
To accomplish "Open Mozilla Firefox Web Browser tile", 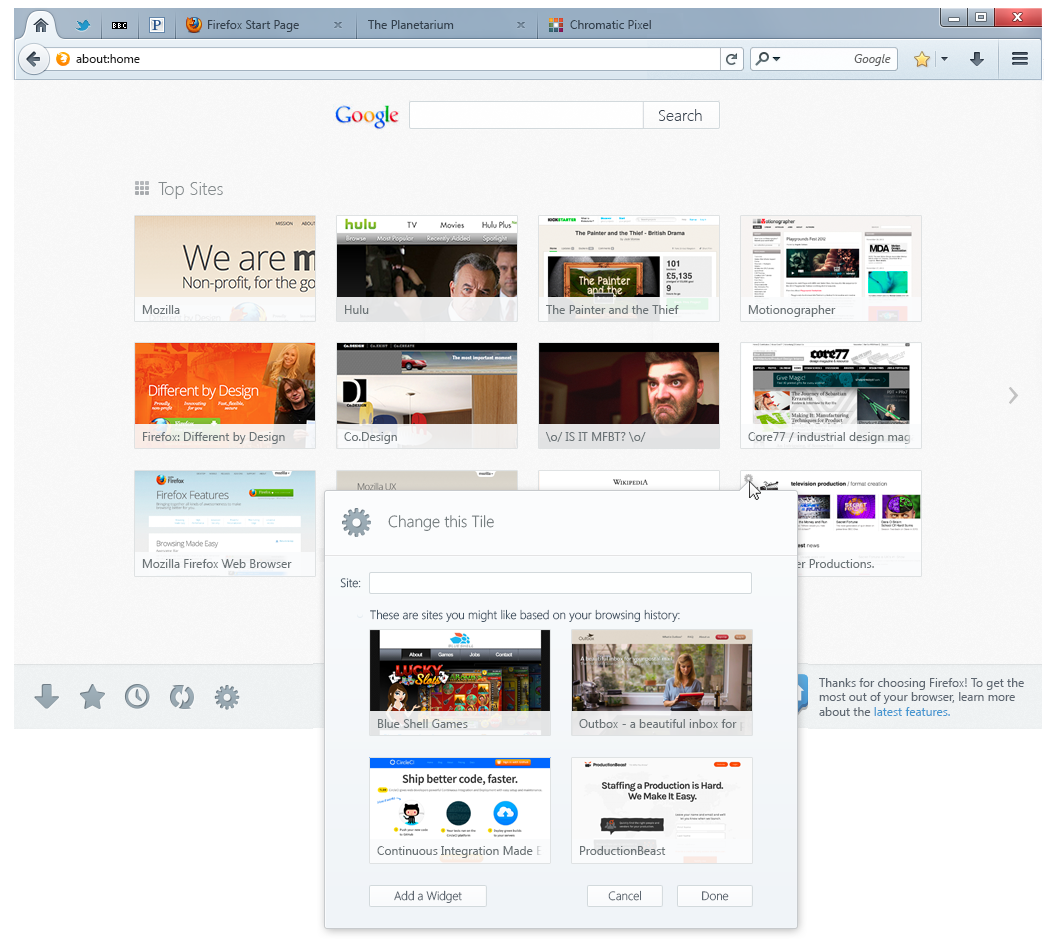I will (224, 523).
